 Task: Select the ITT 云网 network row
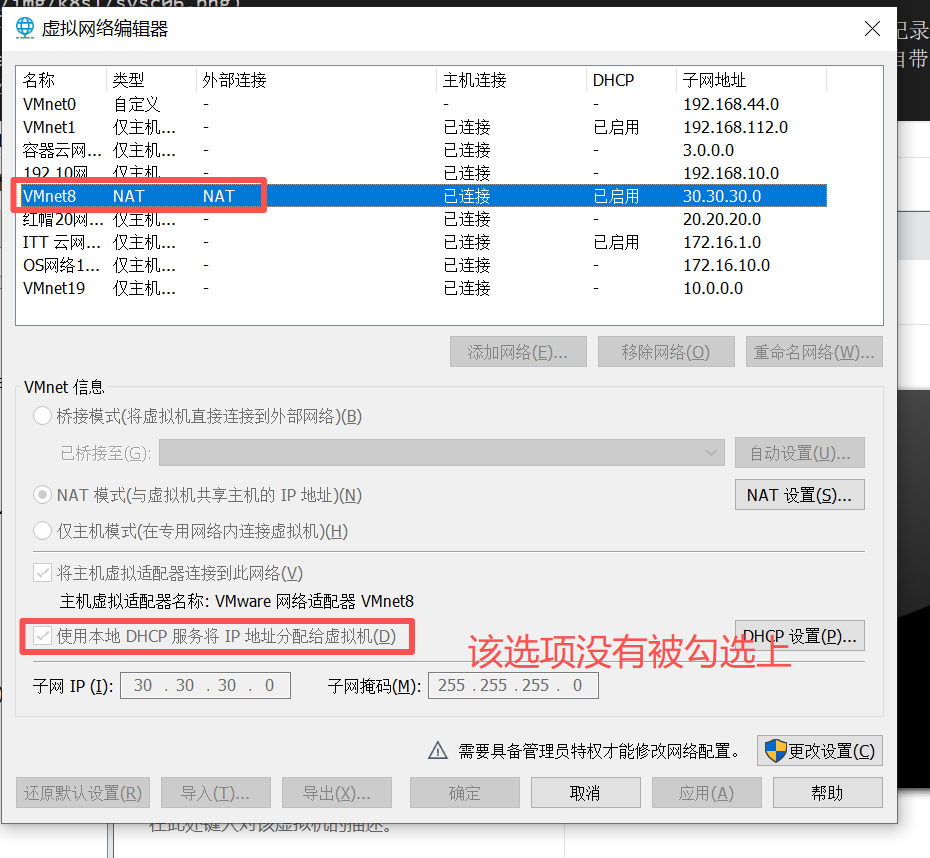point(422,243)
